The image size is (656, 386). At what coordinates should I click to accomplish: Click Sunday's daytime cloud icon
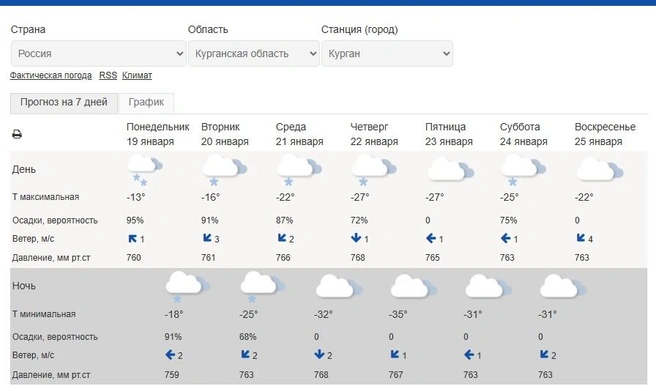tap(600, 169)
